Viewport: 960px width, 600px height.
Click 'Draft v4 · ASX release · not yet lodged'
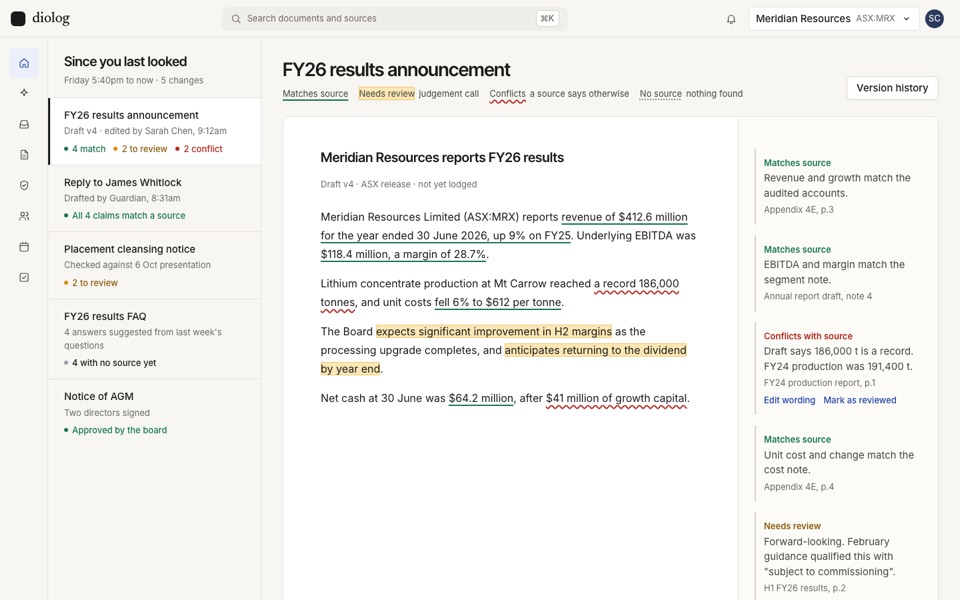click(399, 184)
